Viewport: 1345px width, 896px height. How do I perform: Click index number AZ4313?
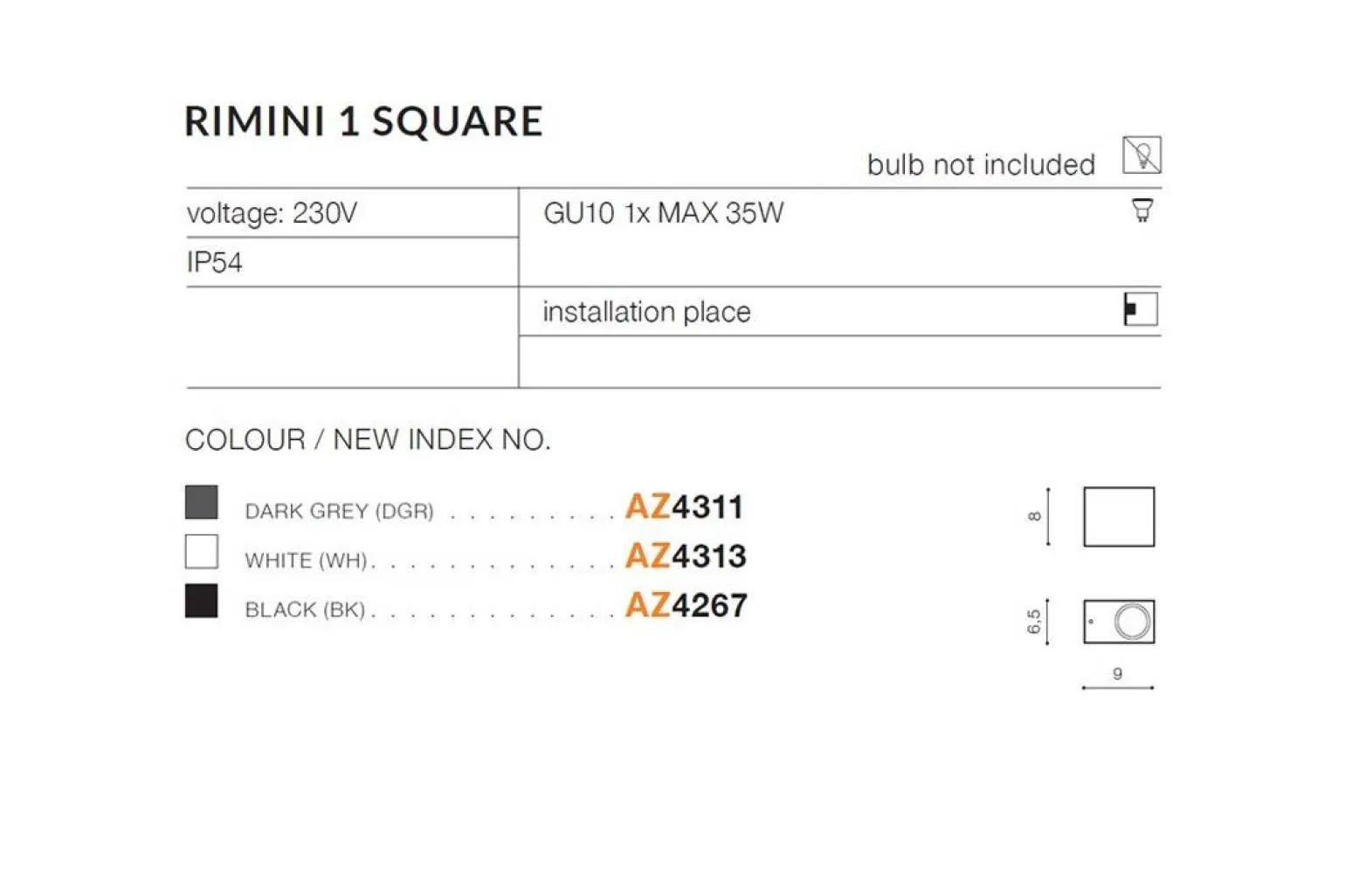(686, 556)
